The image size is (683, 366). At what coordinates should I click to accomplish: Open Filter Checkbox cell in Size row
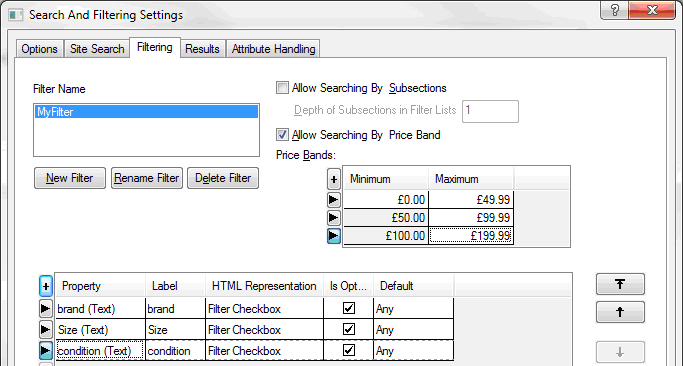pos(264,330)
